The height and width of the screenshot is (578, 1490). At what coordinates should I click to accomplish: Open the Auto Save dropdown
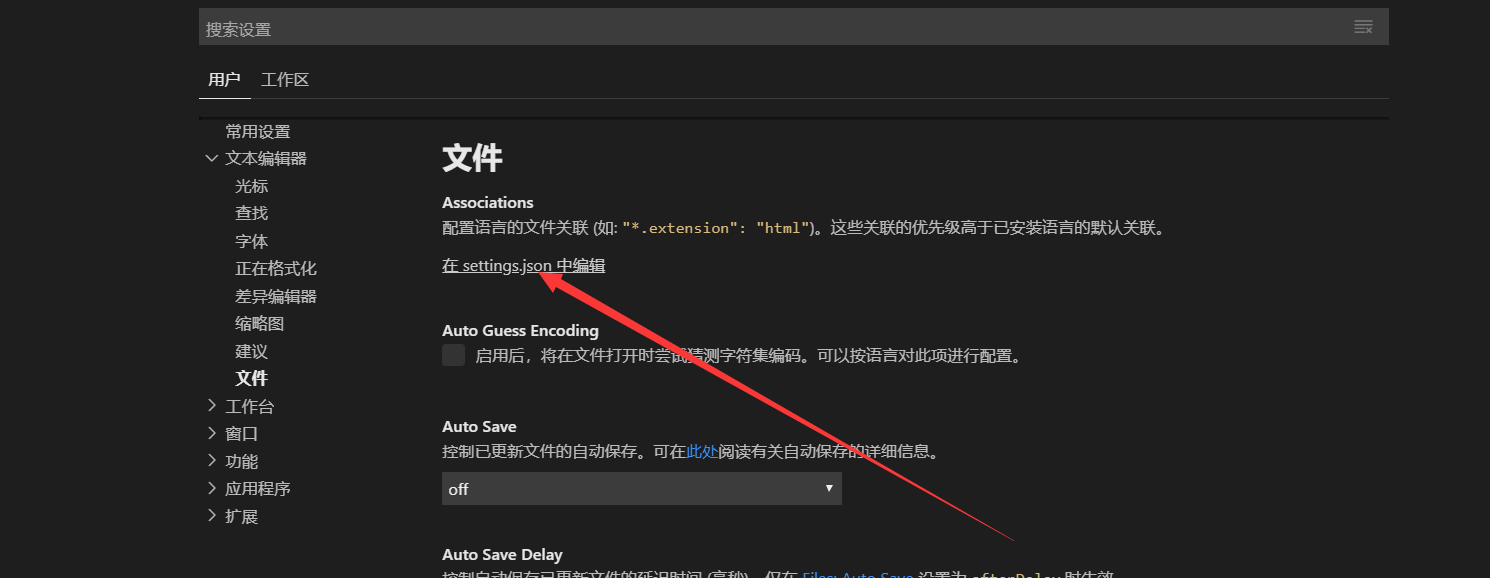click(x=641, y=489)
